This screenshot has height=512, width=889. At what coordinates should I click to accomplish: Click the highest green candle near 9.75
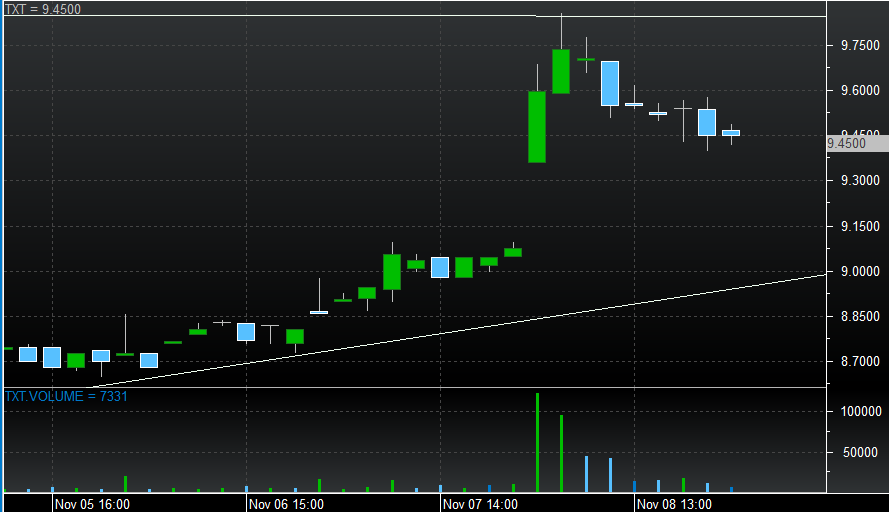coord(561,71)
